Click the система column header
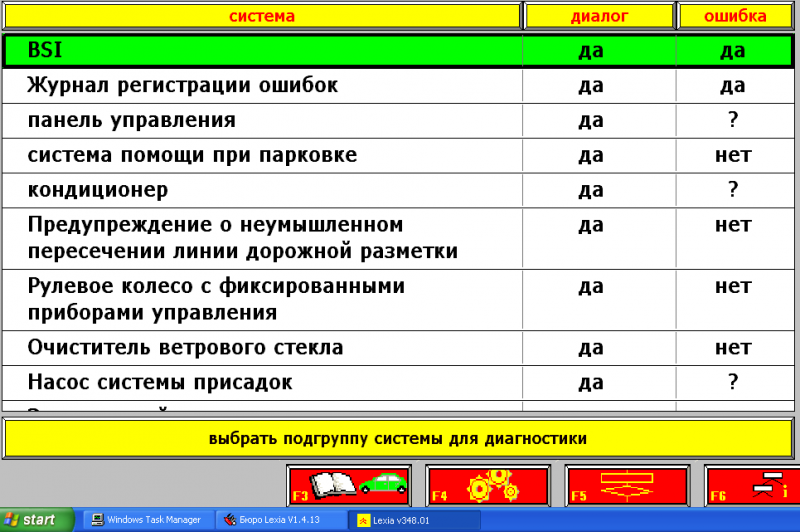Viewport: 800px width, 532px height. pyautogui.click(x=262, y=16)
